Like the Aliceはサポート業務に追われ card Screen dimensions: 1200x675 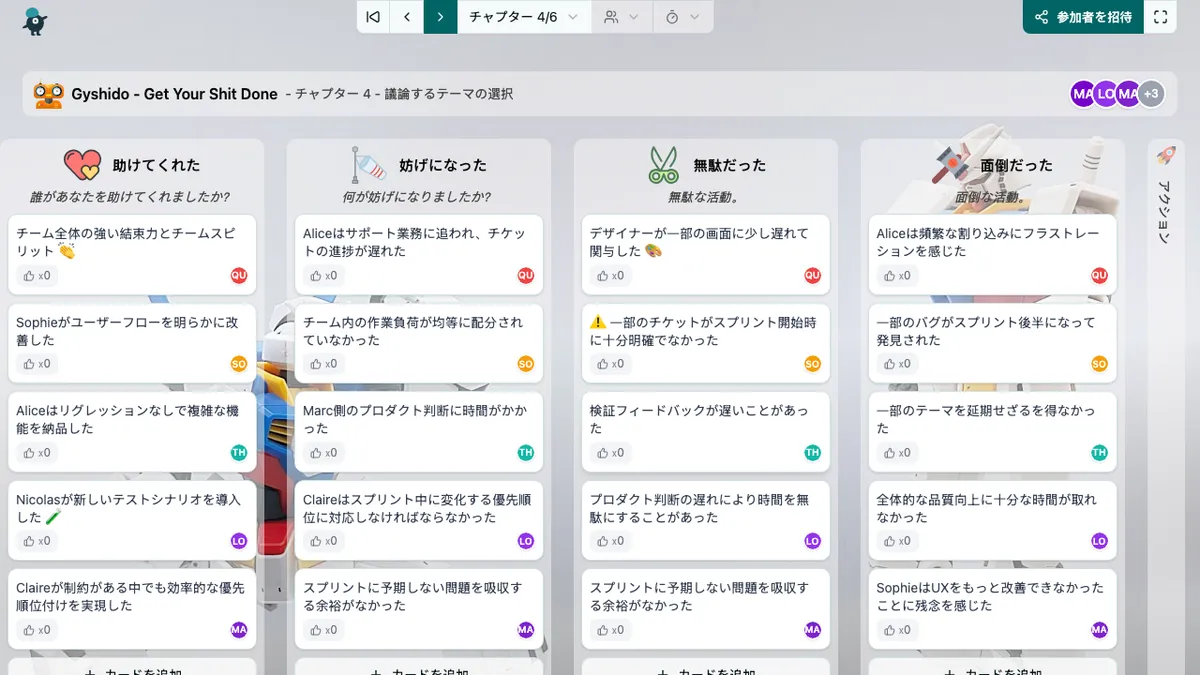click(x=323, y=275)
